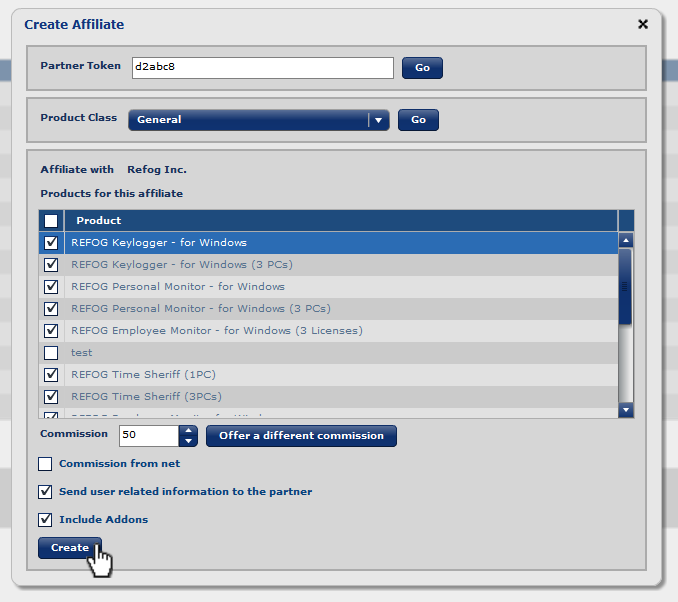The height and width of the screenshot is (602, 678).
Task: Click the product list scrollbar thumb
Action: [x=625, y=286]
